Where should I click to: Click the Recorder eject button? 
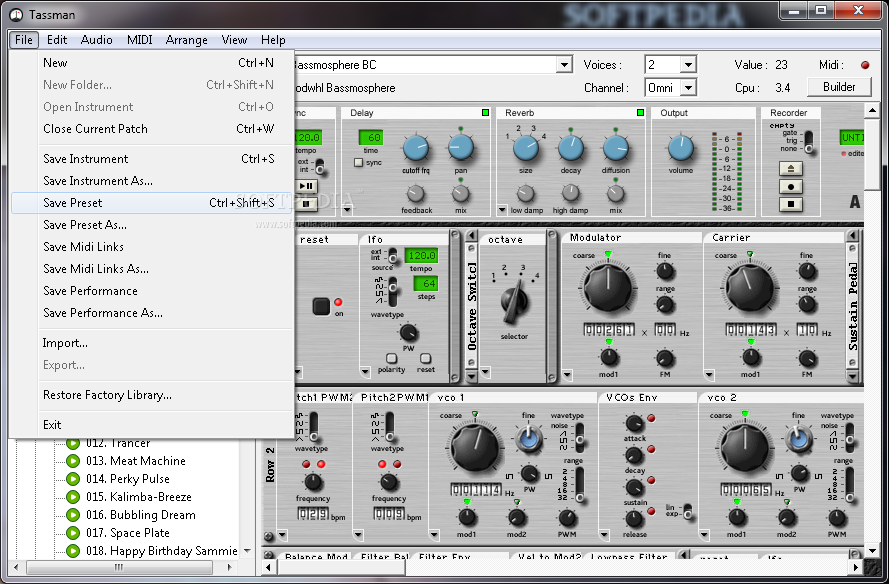(790, 168)
